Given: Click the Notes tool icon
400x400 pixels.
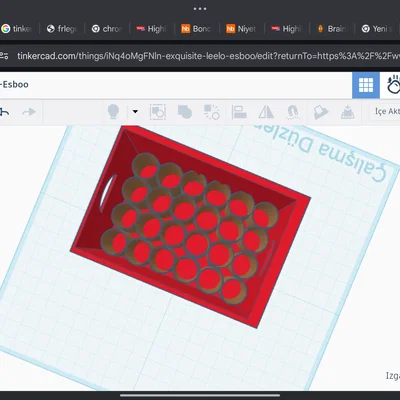Looking at the screenshot, I should [321, 112].
